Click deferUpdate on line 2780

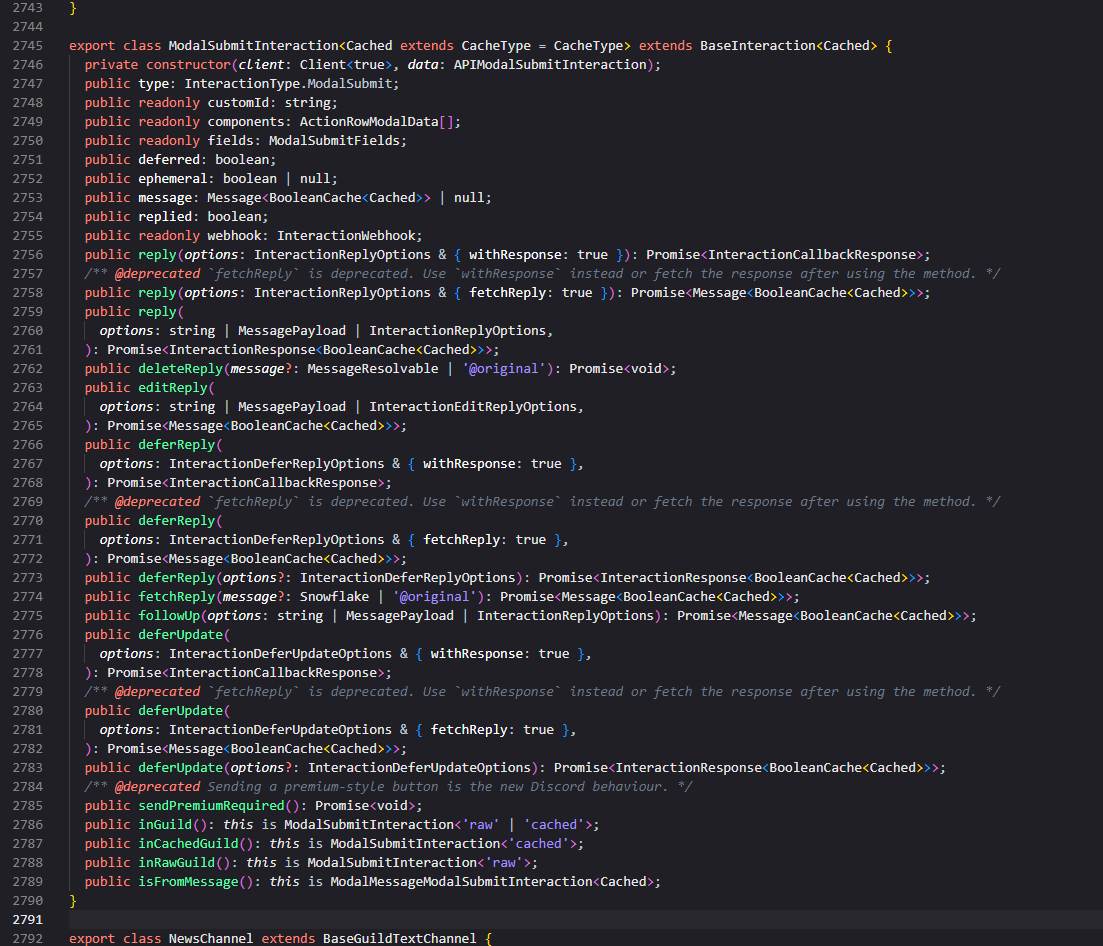180,710
